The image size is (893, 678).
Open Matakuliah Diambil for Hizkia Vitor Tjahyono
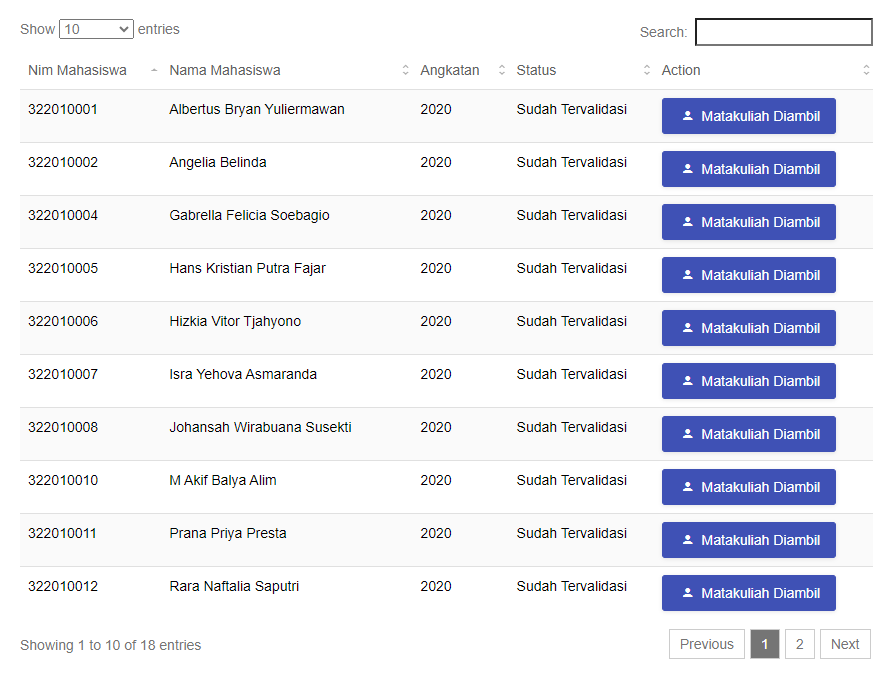pyautogui.click(x=749, y=328)
